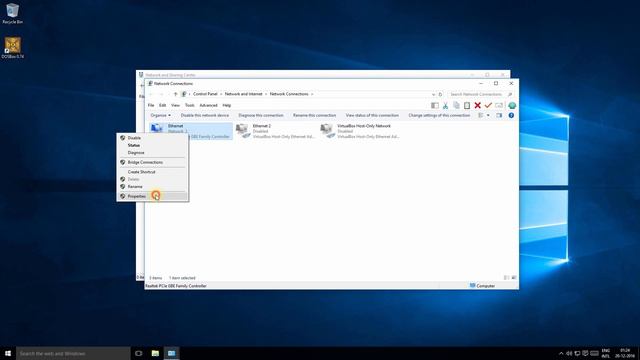Click the volume speaker tray icon
The width and height of the screenshot is (640, 360).
pyautogui.click(x=569, y=353)
